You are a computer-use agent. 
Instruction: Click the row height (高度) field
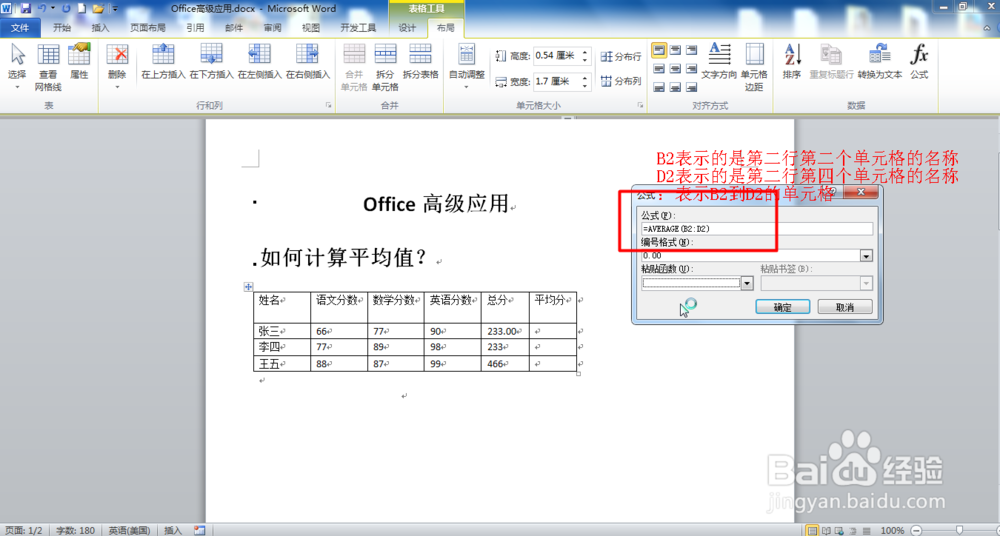click(556, 56)
